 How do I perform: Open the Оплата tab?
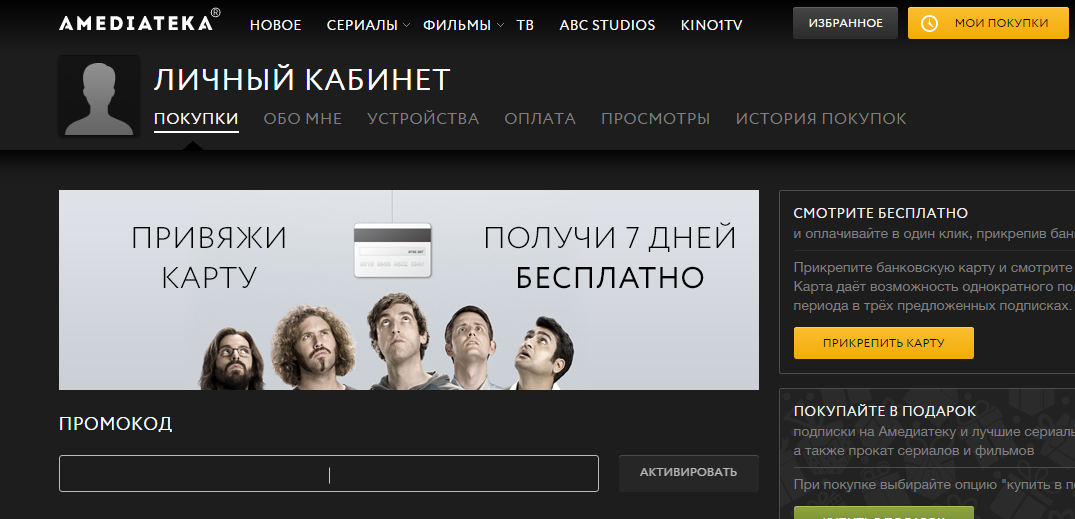pos(540,119)
